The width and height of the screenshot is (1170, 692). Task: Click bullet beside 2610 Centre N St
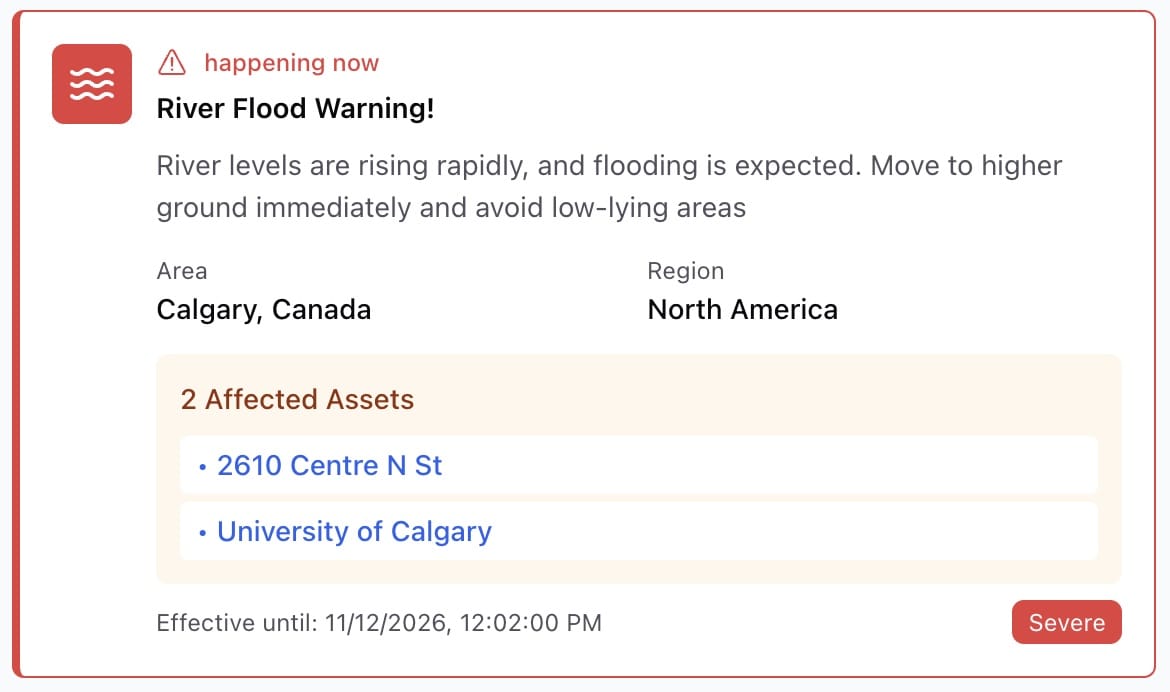tap(202, 466)
